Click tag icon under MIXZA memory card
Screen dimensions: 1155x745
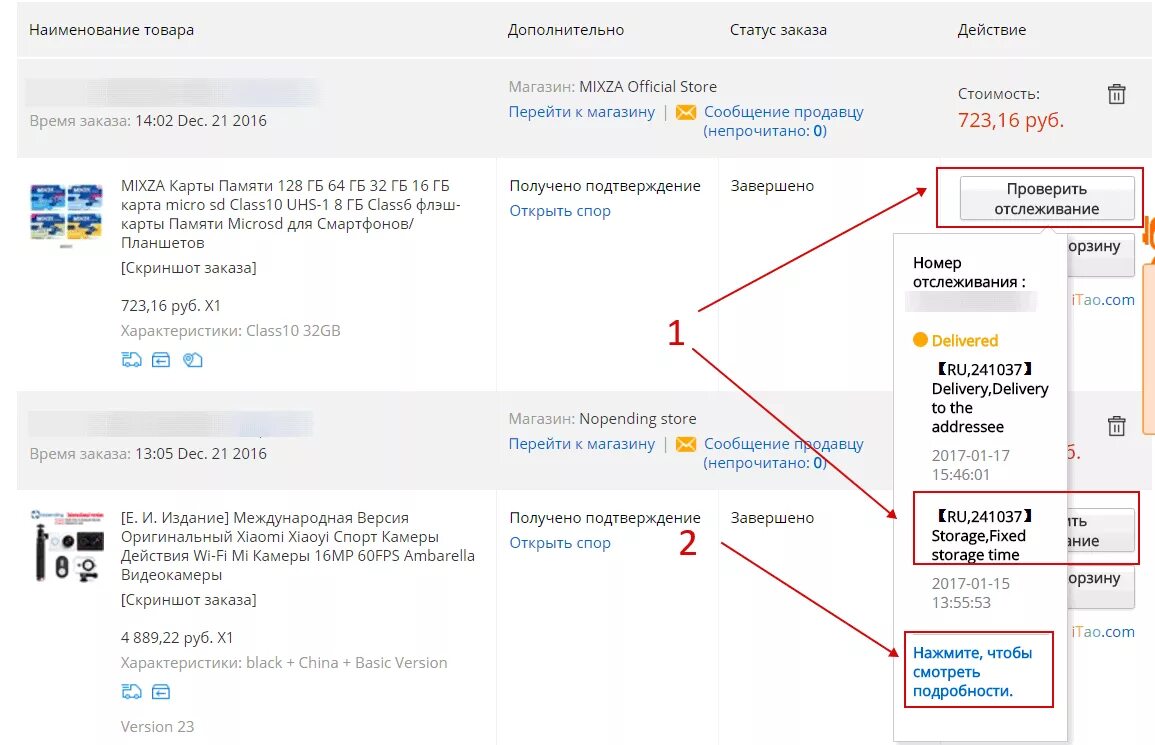pyautogui.click(x=192, y=360)
